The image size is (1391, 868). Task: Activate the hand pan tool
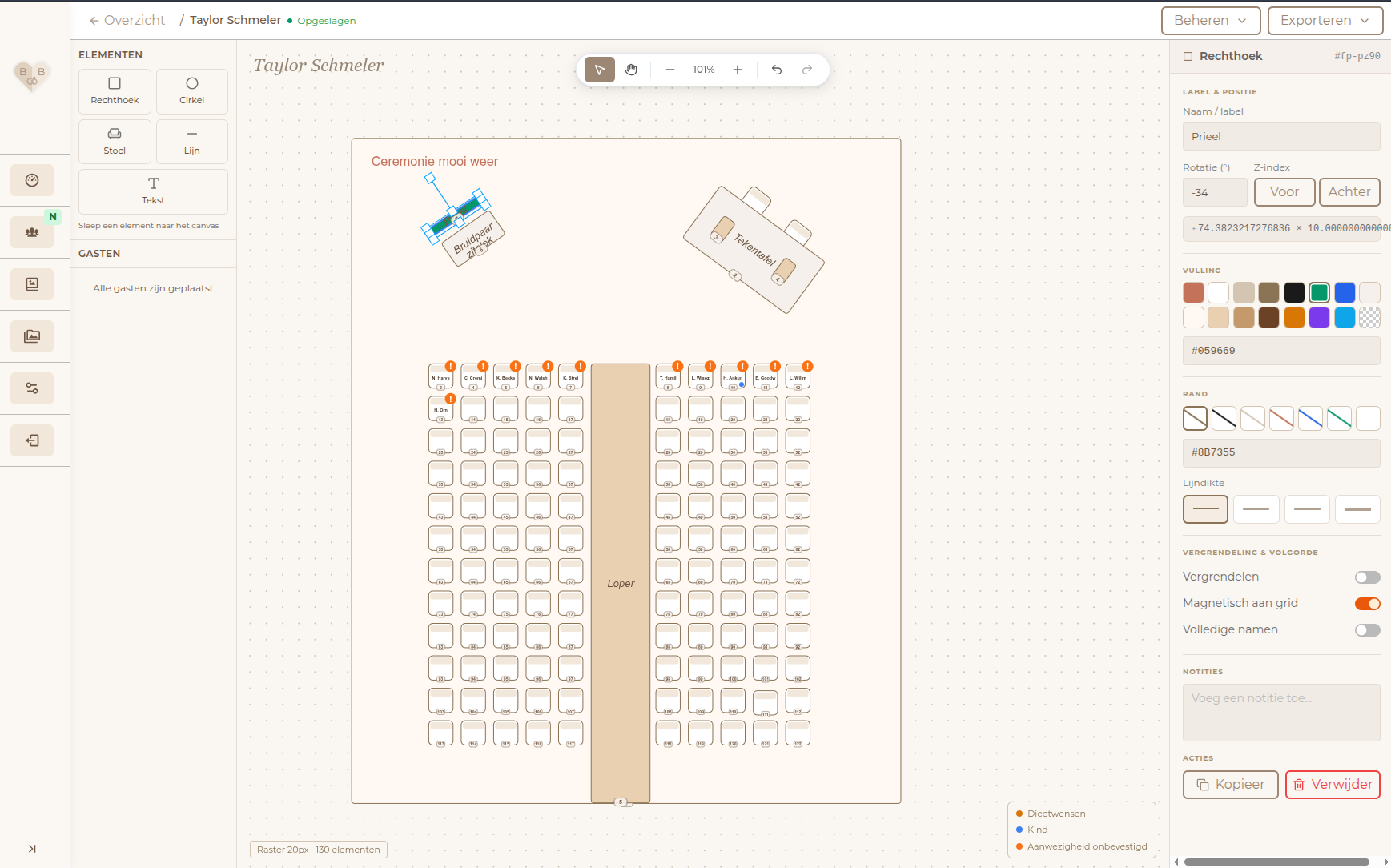click(631, 70)
